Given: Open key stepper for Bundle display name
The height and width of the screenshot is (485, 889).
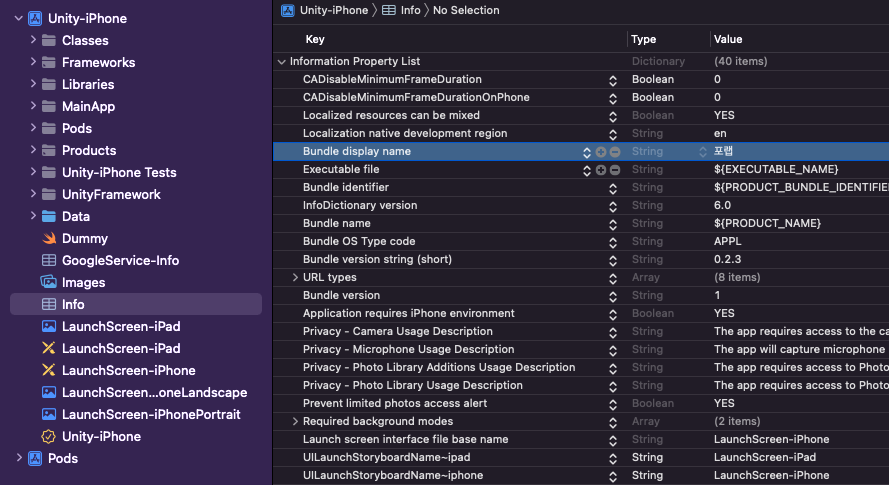Looking at the screenshot, I should tap(587, 153).
